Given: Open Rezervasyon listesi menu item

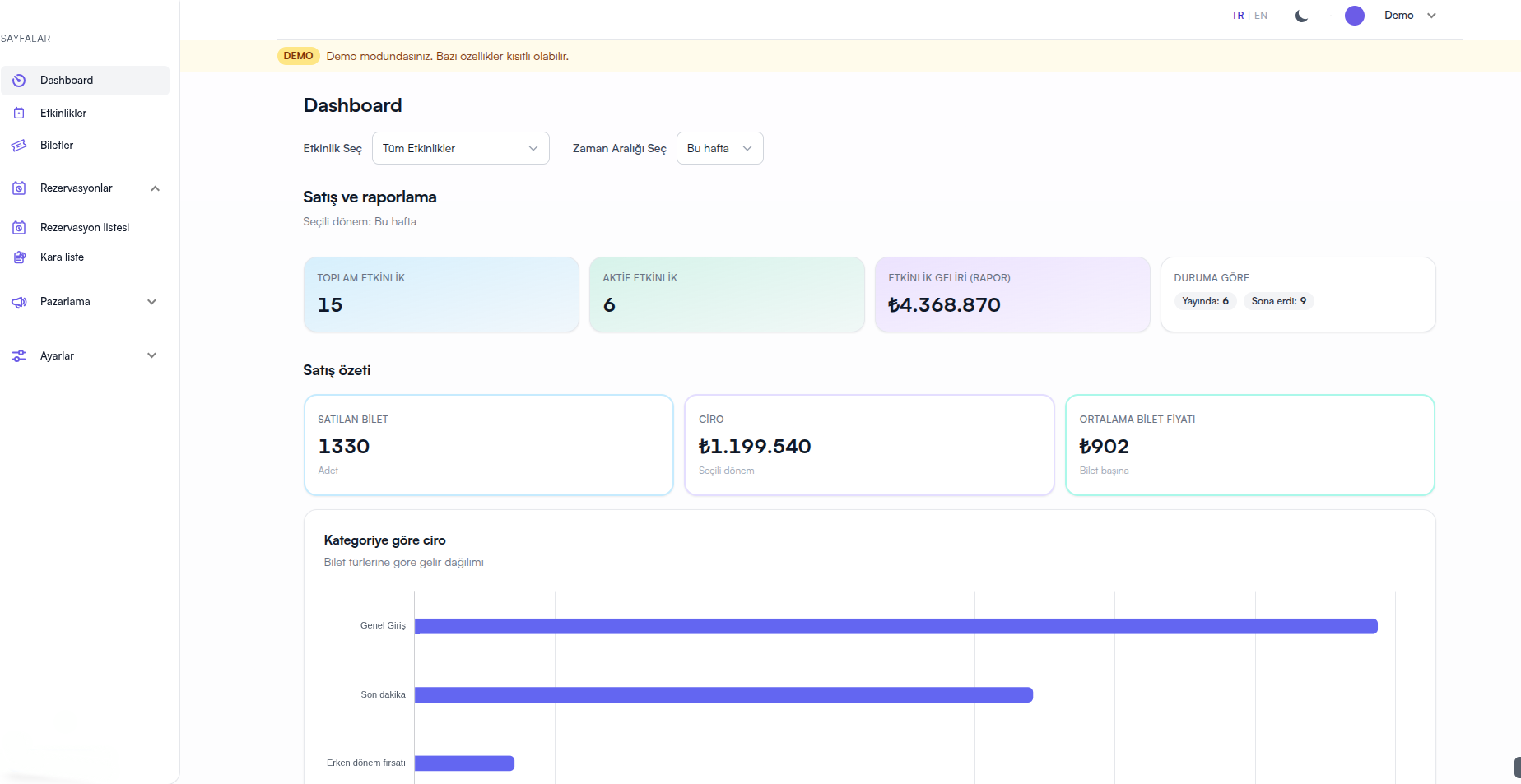Looking at the screenshot, I should [x=86, y=227].
